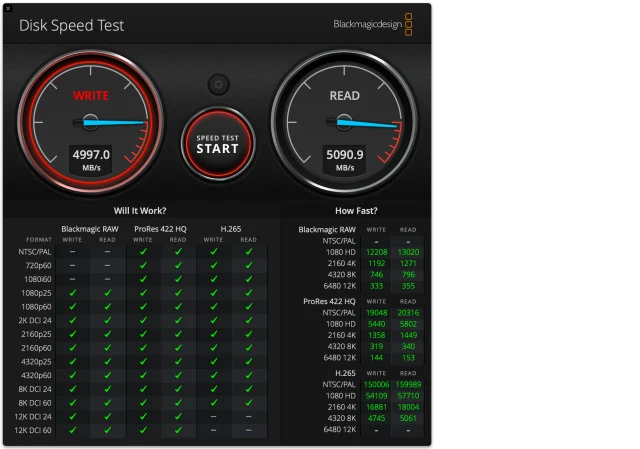This screenshot has width=640, height=449.
Task: Click Blackmagic RAW write dash for NTSC/PAL
Action: [73, 252]
